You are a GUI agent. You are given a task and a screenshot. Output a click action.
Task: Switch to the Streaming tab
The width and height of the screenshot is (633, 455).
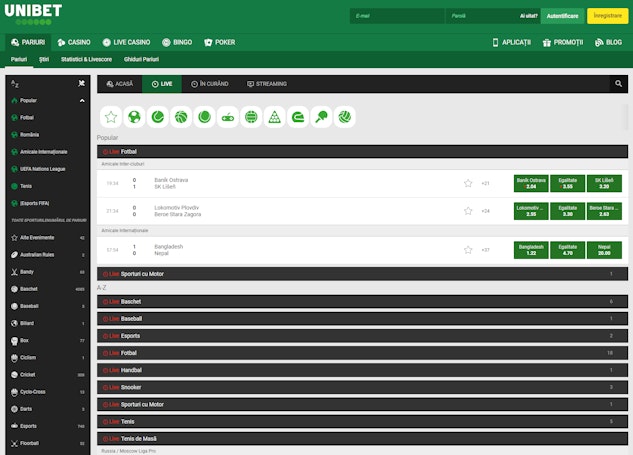point(267,84)
